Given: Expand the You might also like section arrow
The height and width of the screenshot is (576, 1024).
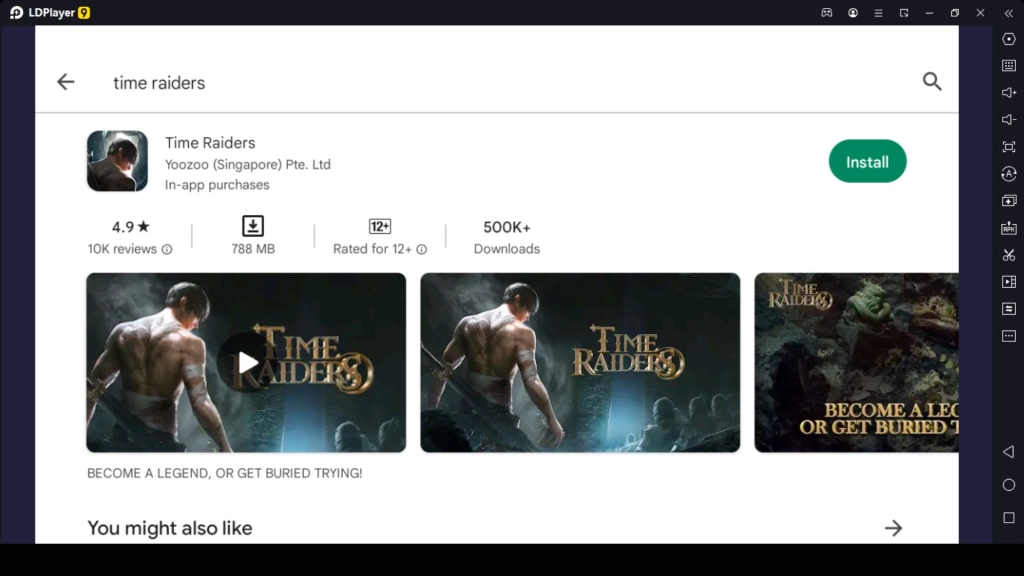Looking at the screenshot, I should [x=893, y=528].
